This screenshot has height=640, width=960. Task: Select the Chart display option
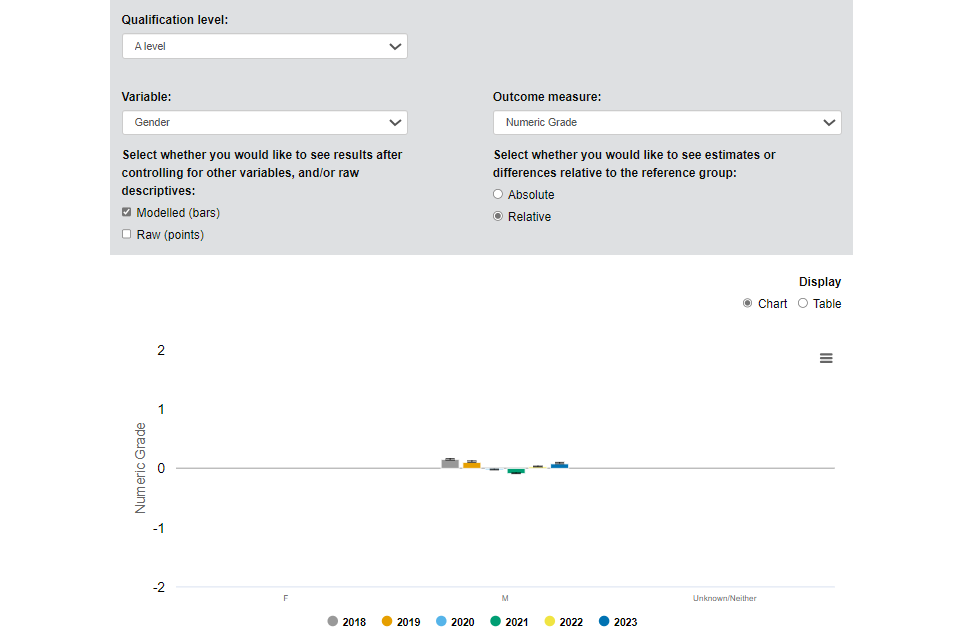tap(748, 303)
